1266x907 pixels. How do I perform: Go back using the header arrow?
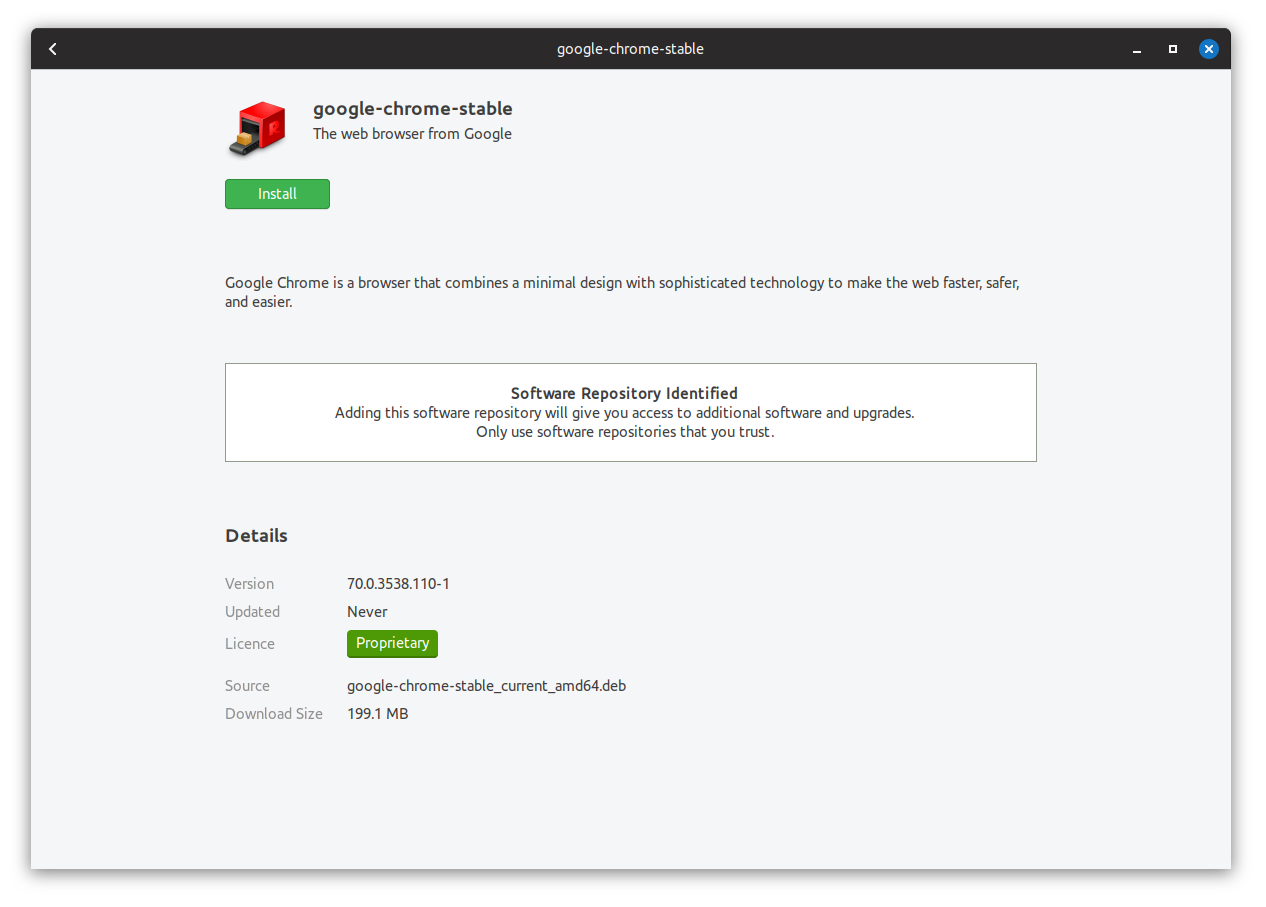[x=53, y=49]
